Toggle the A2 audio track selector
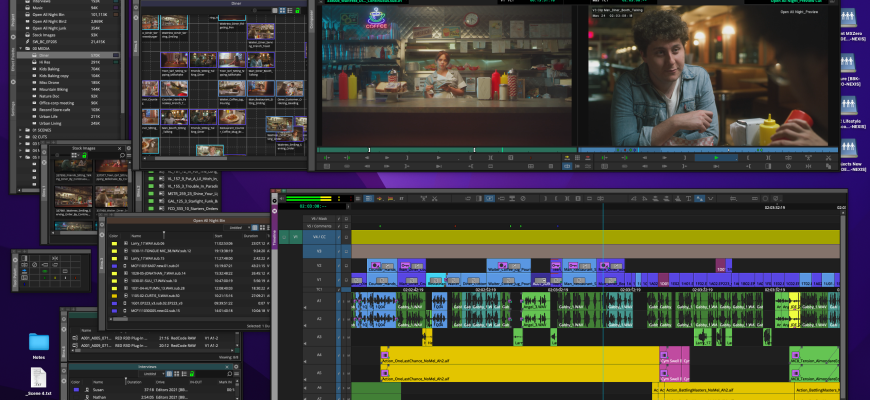 tap(319, 319)
